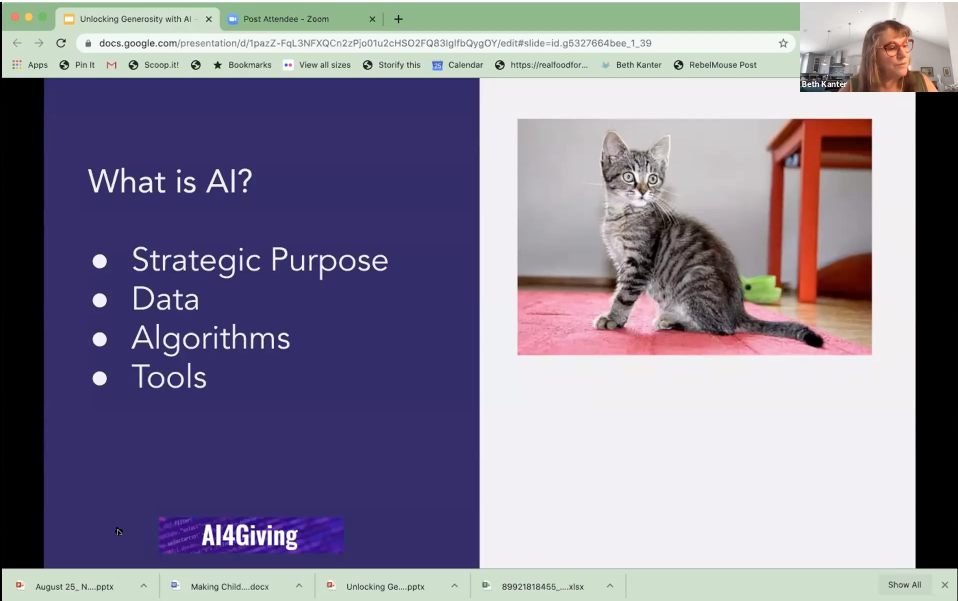Screen dimensions: 958x601
Task: Expand options for Making Child docx download
Action: pos(299,586)
